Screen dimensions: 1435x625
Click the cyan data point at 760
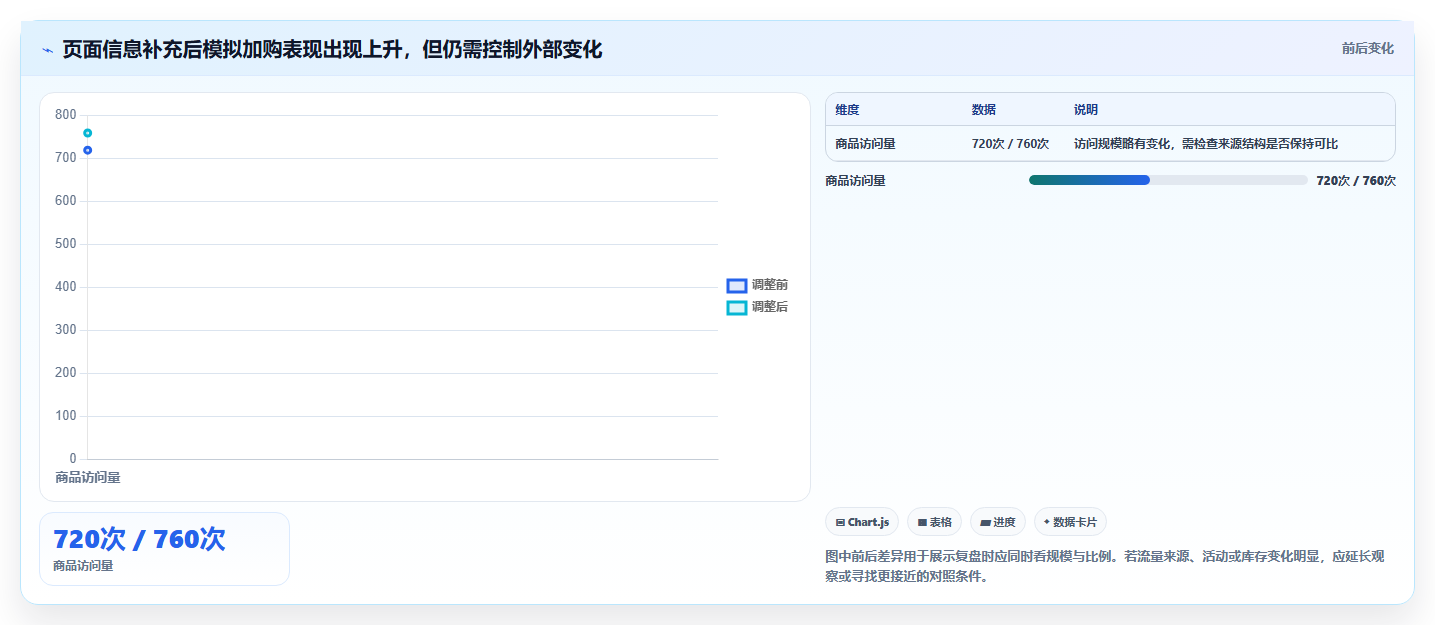[x=88, y=133]
